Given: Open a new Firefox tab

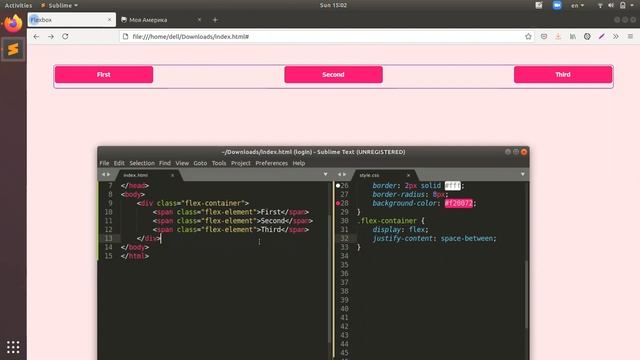Looking at the screenshot, I should click(x=215, y=20).
